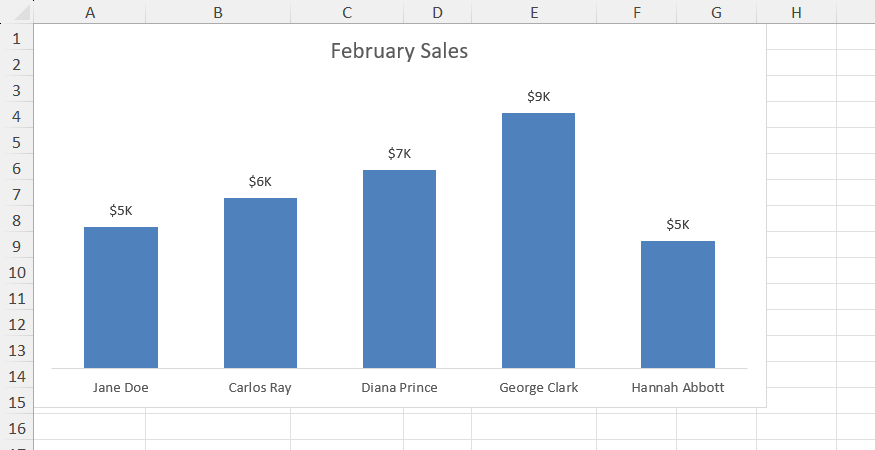Select the Carlos Ray bar
This screenshot has height=450, width=875.
(x=260, y=283)
